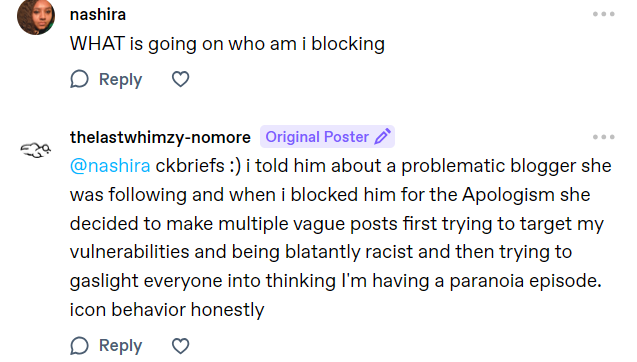Screen dimensions: 637x362
Task: Click the word Apologism in the reply
Action: click(x=508, y=195)
